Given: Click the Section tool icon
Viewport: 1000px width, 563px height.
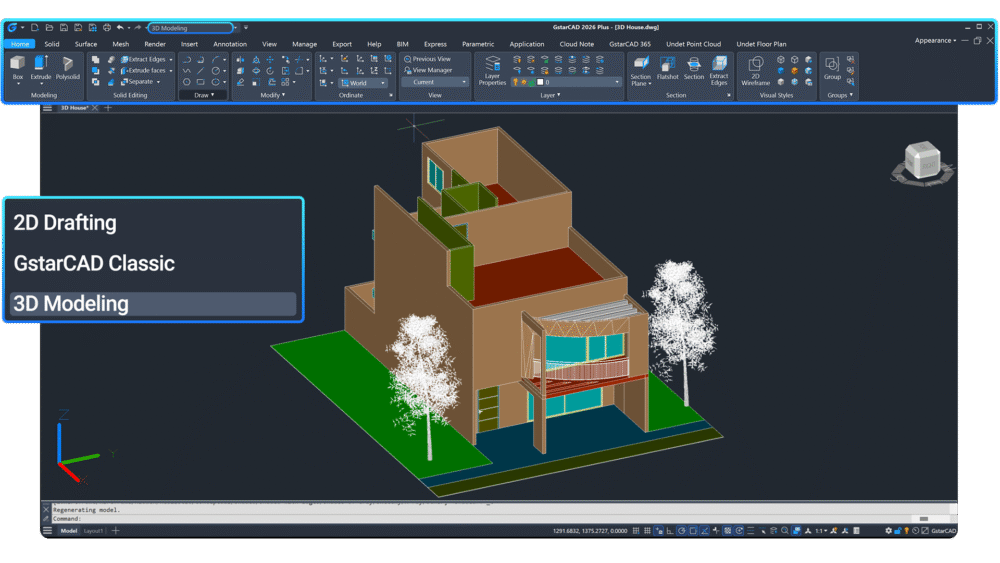Looking at the screenshot, I should pyautogui.click(x=694, y=68).
